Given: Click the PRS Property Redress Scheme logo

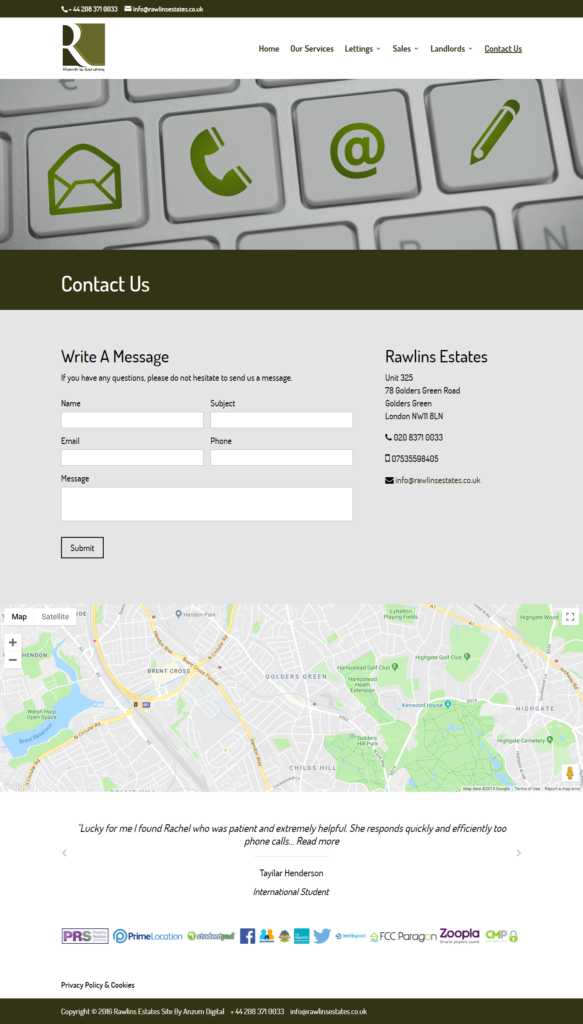Looking at the screenshot, I should tap(85, 936).
